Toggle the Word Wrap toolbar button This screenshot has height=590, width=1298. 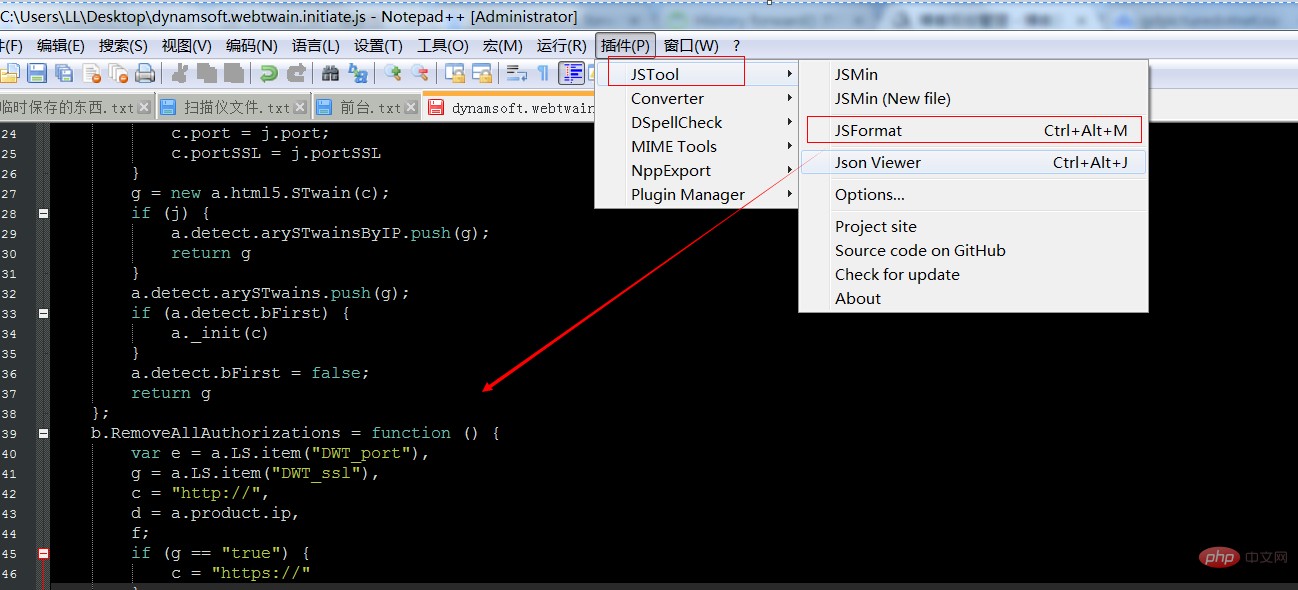click(x=516, y=73)
